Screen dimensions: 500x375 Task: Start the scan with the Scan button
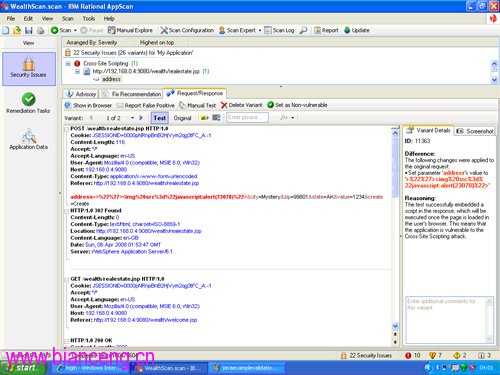(x=61, y=30)
